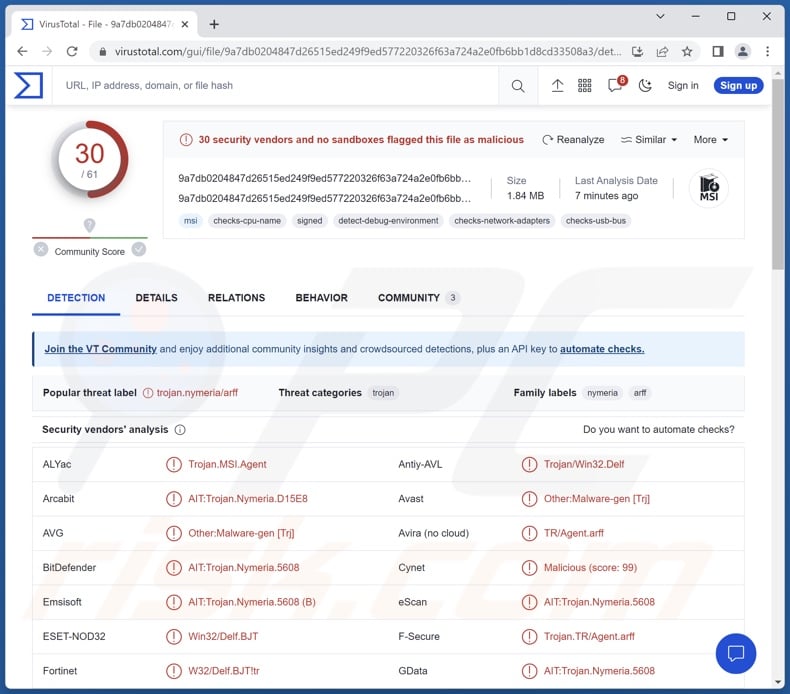
Task: Toggle dark mode moon icon
Action: coord(645,86)
